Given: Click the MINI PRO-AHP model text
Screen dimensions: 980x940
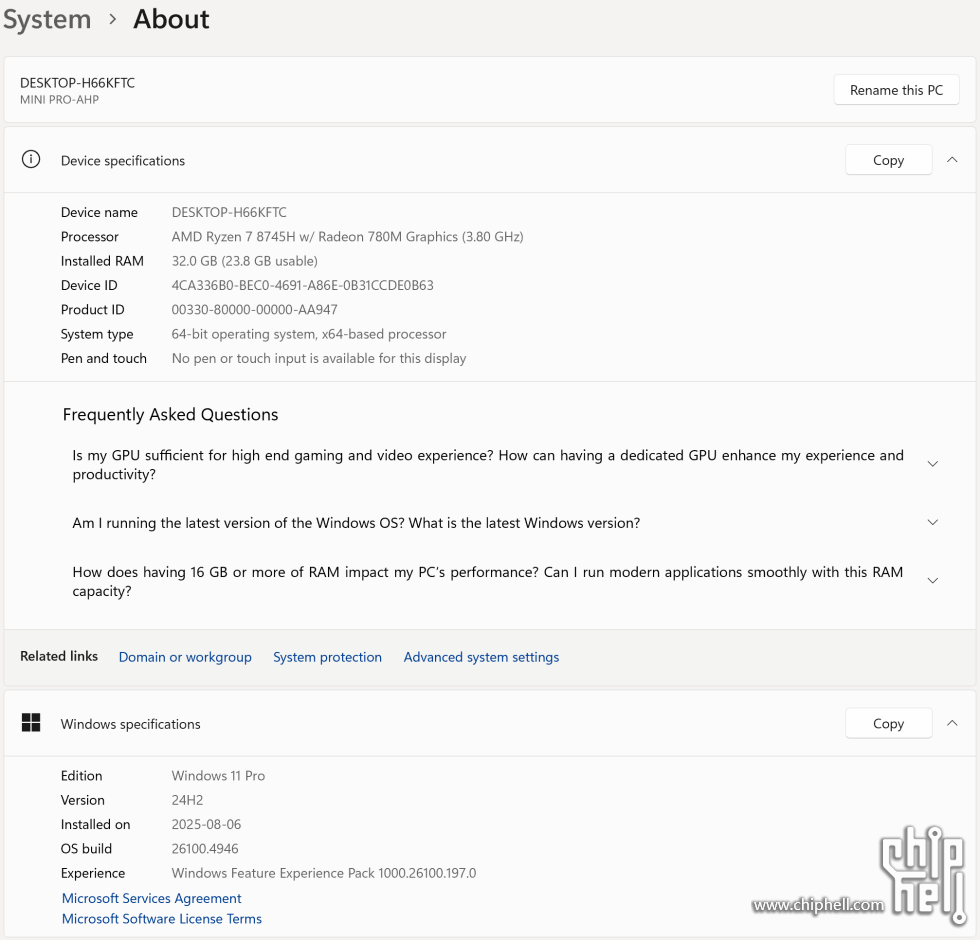Looking at the screenshot, I should (59, 100).
